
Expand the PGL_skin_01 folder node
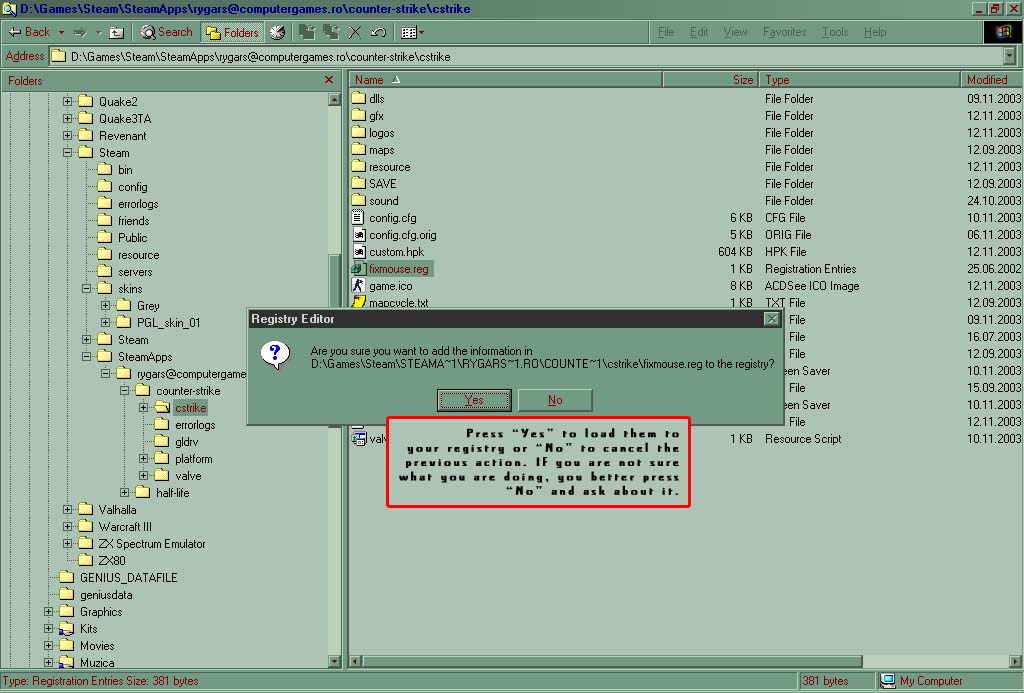coord(105,322)
